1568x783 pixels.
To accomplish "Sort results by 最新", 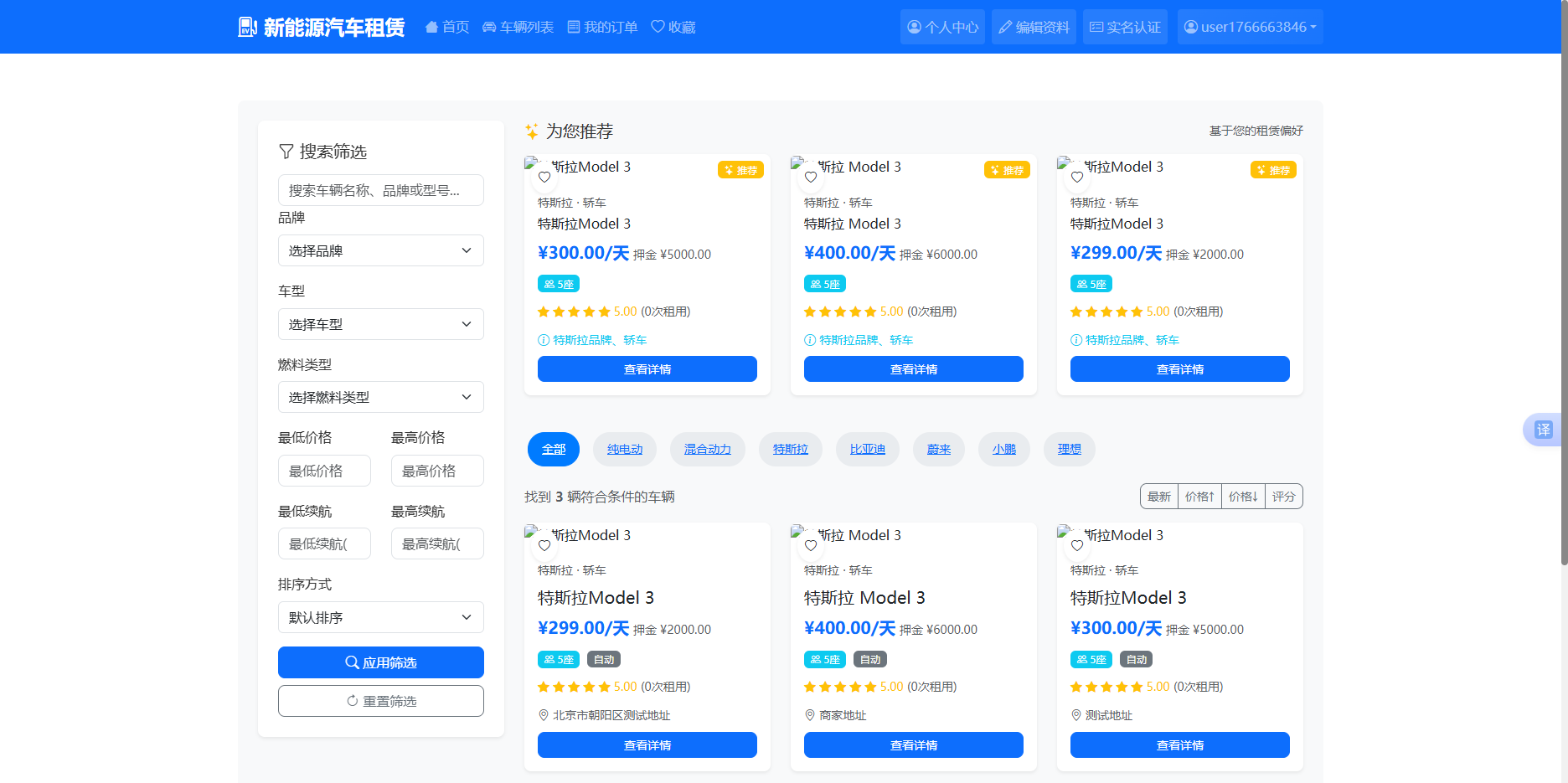I will (1159, 497).
